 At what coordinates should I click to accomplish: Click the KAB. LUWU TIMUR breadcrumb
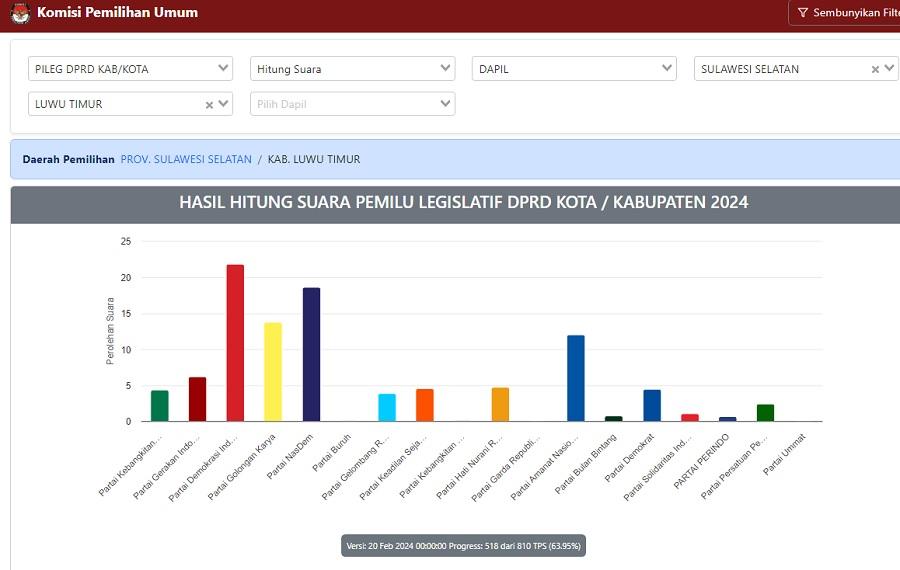[314, 159]
